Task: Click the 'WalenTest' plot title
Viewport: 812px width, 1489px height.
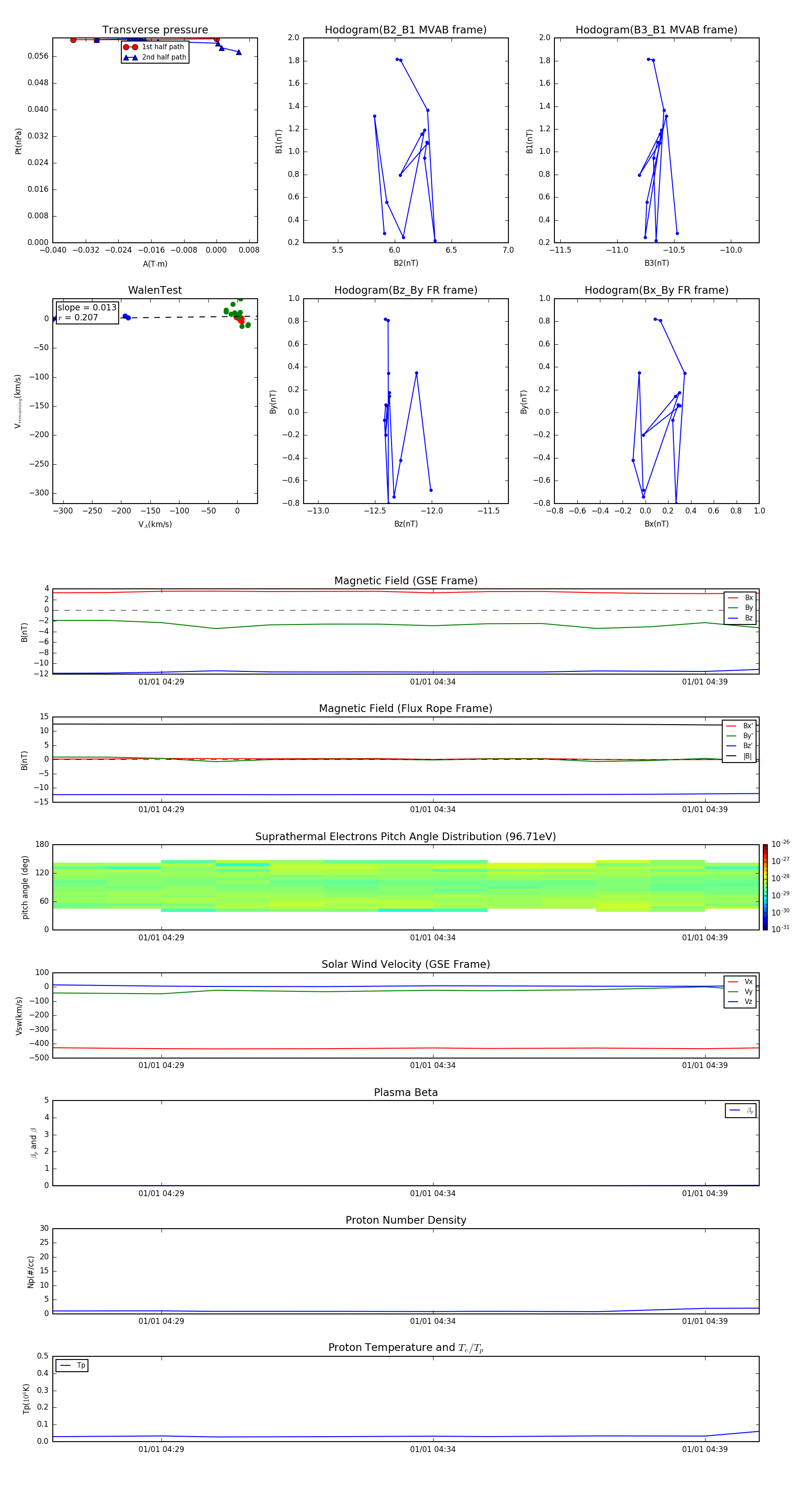Action: (155, 290)
